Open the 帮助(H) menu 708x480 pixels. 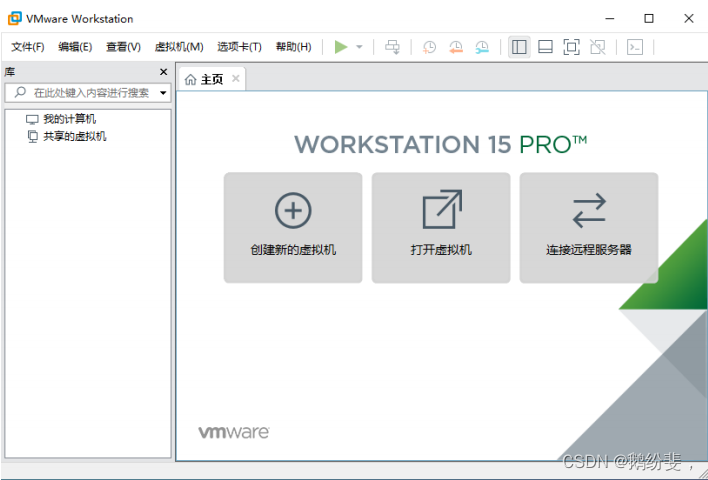[293, 47]
